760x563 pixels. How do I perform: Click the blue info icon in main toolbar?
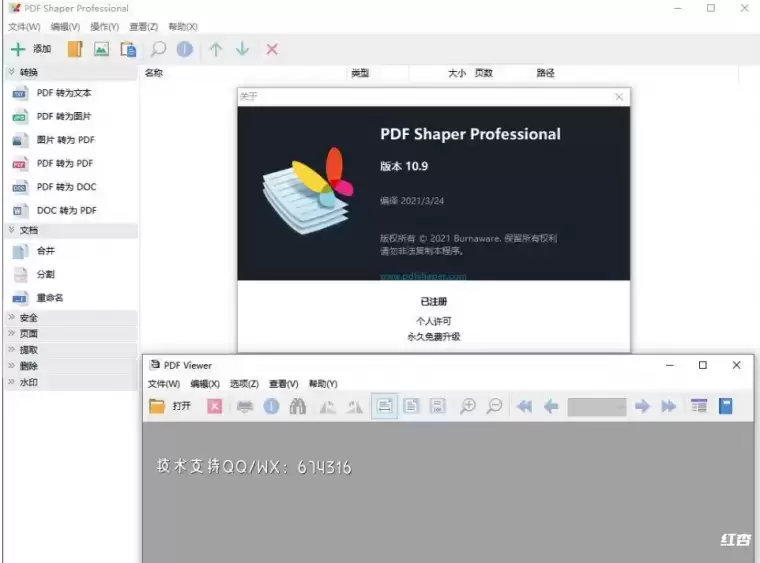(185, 49)
